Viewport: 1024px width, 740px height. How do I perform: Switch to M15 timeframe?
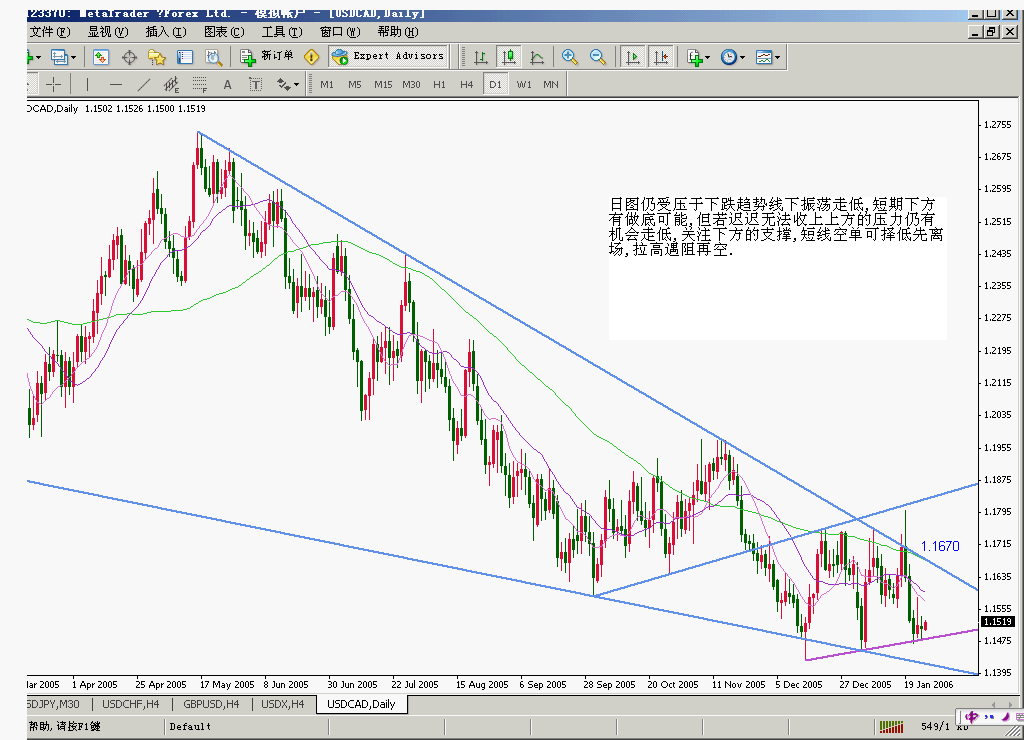(383, 84)
